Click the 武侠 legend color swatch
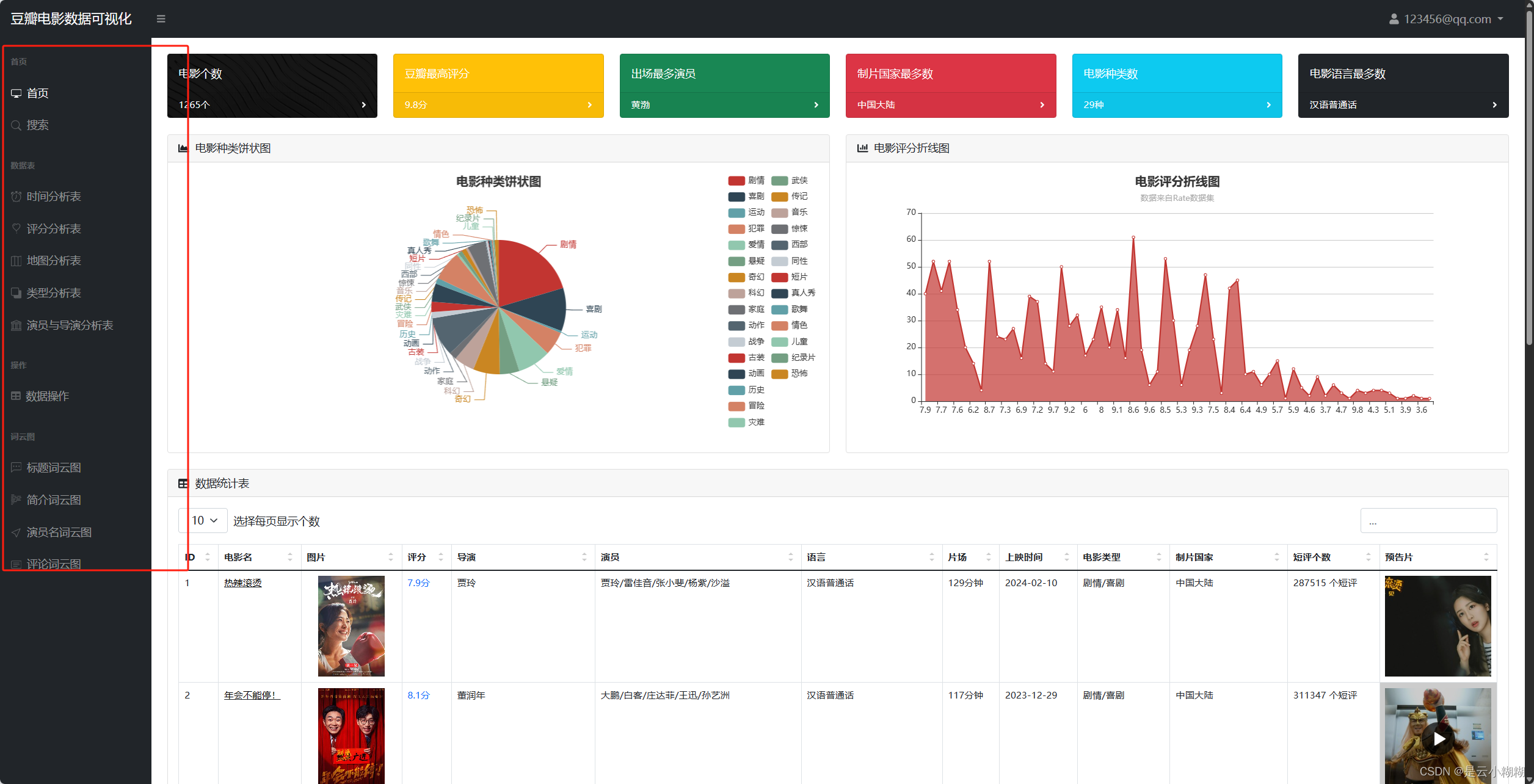 779,181
